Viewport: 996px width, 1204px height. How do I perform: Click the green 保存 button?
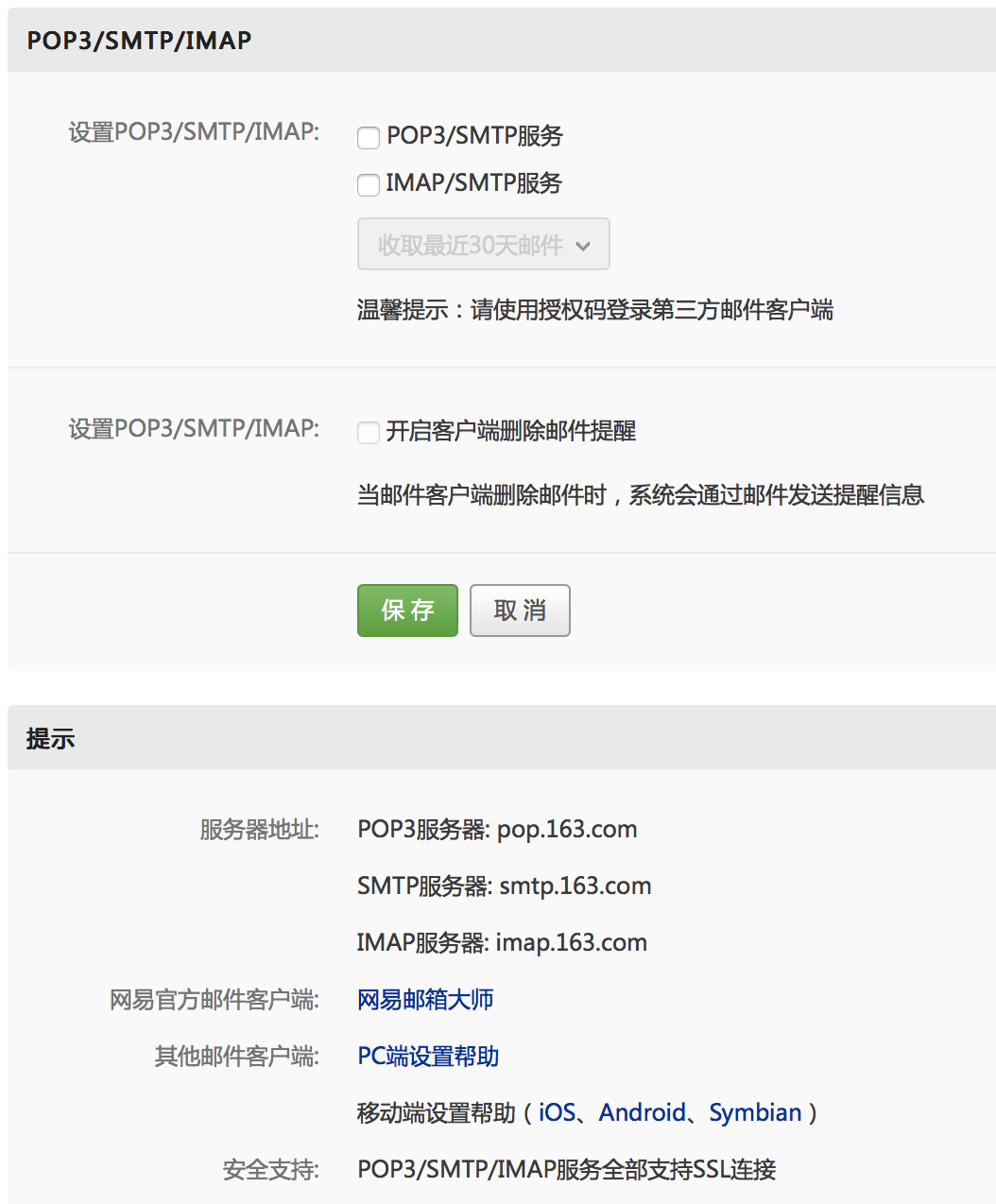(x=407, y=611)
